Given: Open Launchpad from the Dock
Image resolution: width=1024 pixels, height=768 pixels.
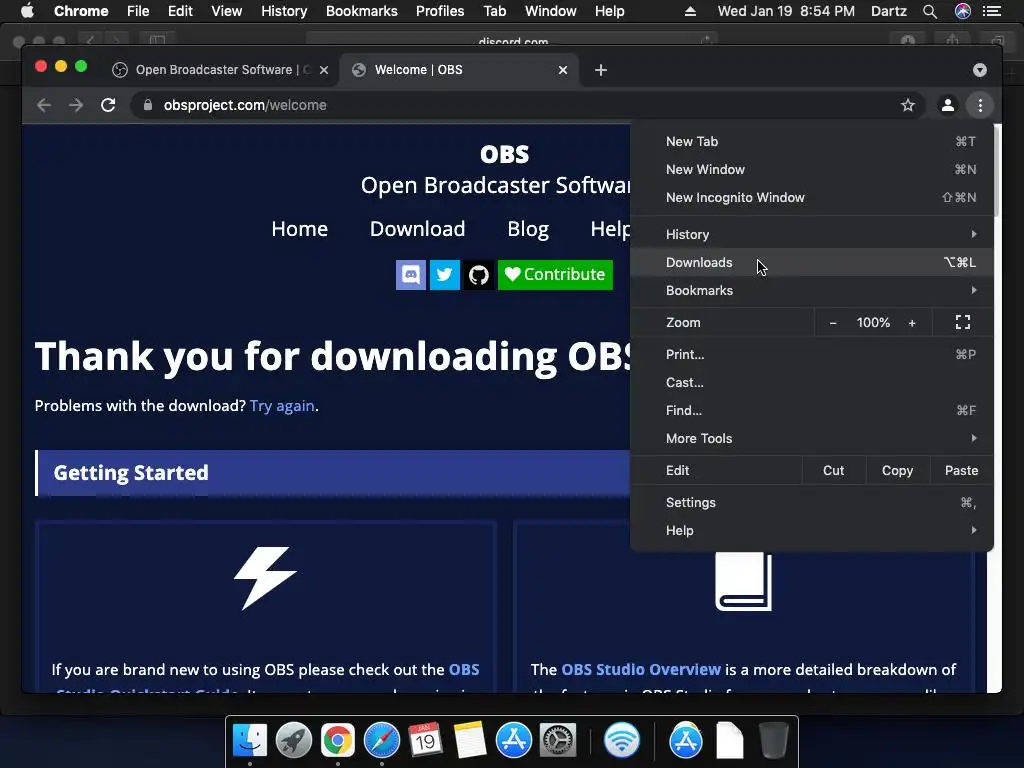Looking at the screenshot, I should tap(293, 741).
